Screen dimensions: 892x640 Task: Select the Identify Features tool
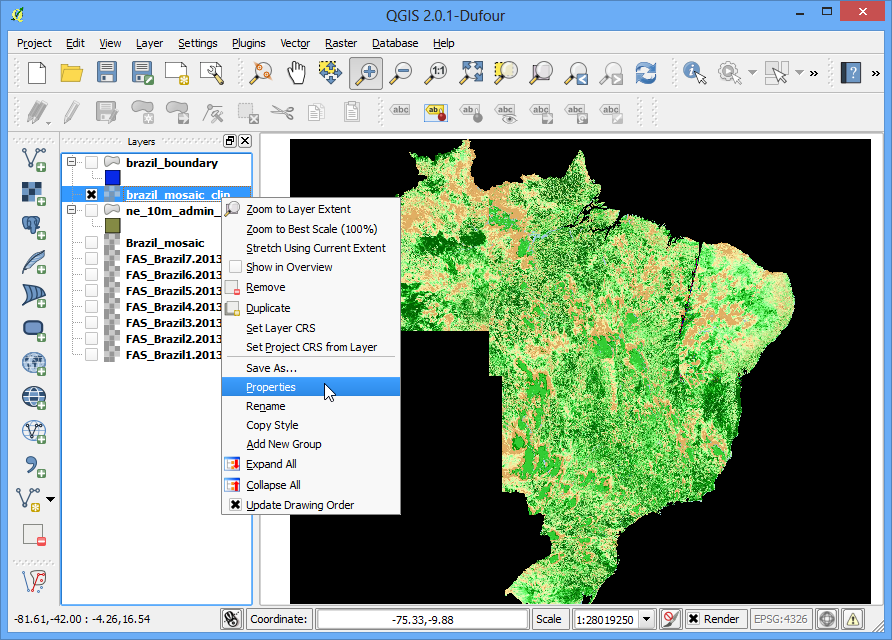[695, 73]
